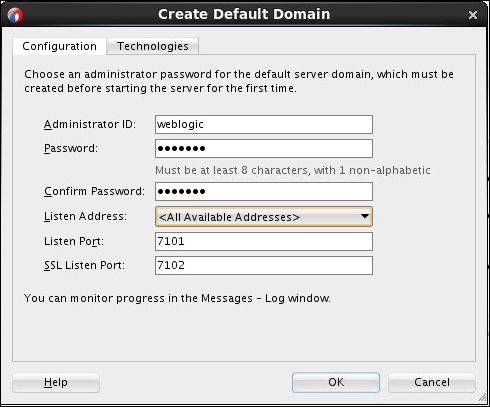Open the Technologies tab
The width and height of the screenshot is (490, 407).
pos(153,46)
